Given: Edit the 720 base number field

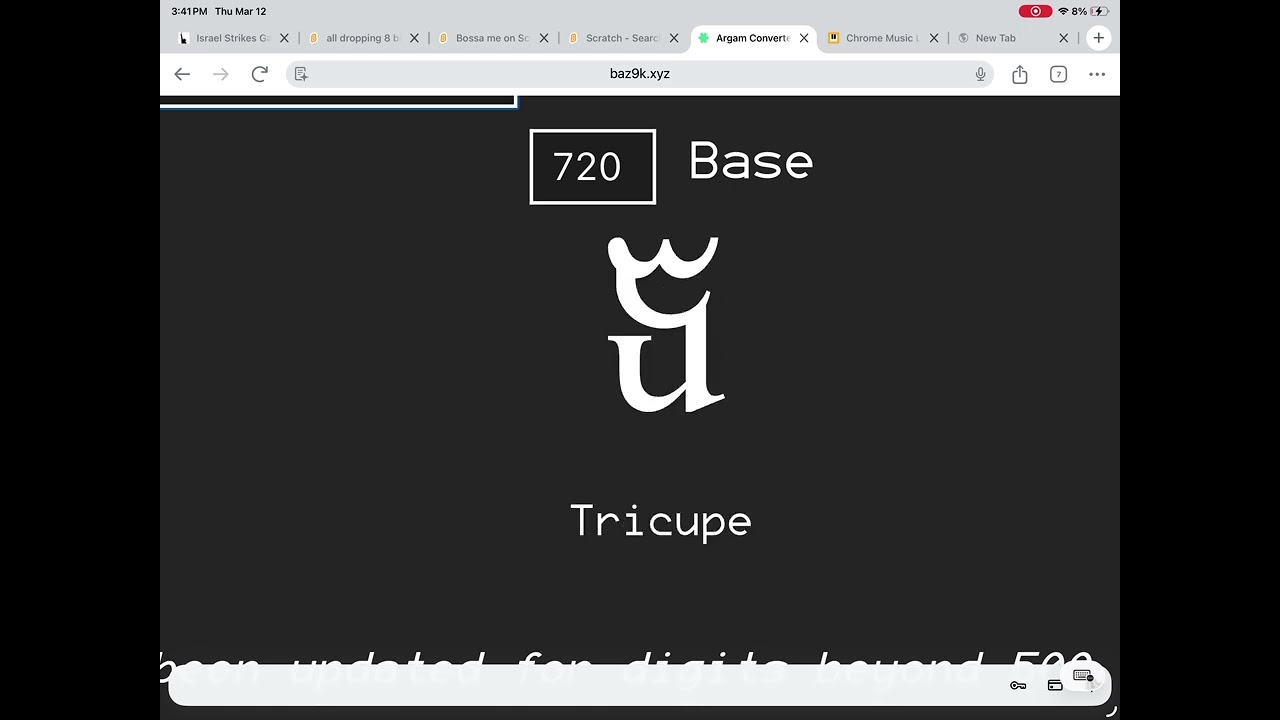Looking at the screenshot, I should pos(593,167).
